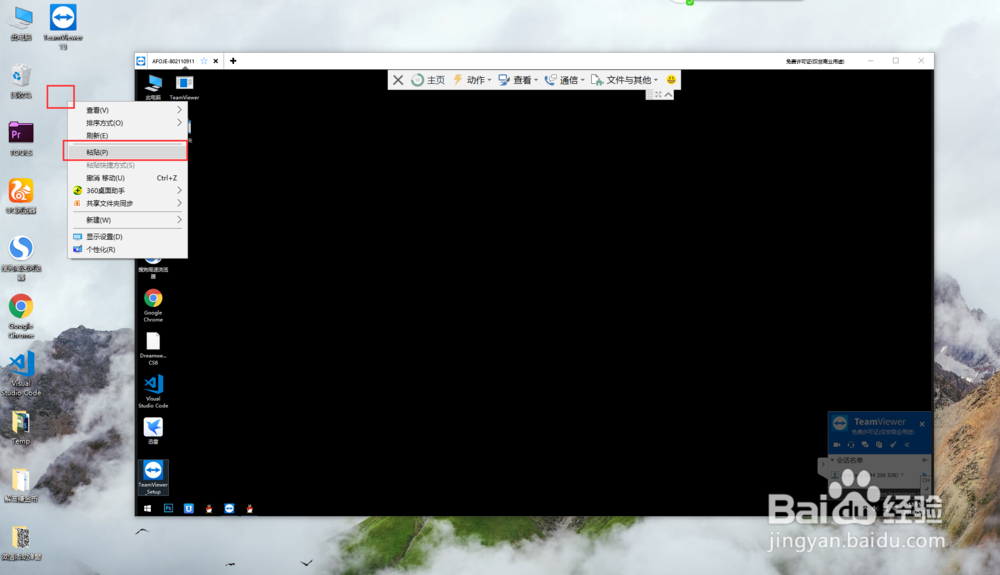Click the session tab's star icon
1000x575 pixels.
click(204, 61)
